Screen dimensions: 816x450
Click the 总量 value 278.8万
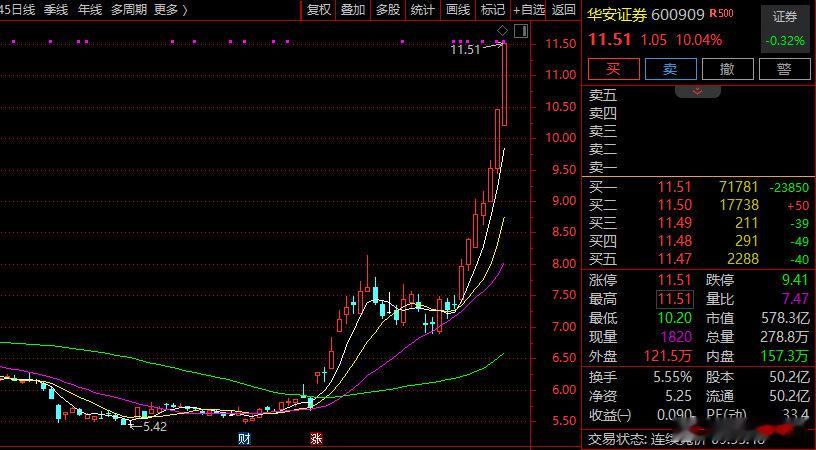pos(785,337)
